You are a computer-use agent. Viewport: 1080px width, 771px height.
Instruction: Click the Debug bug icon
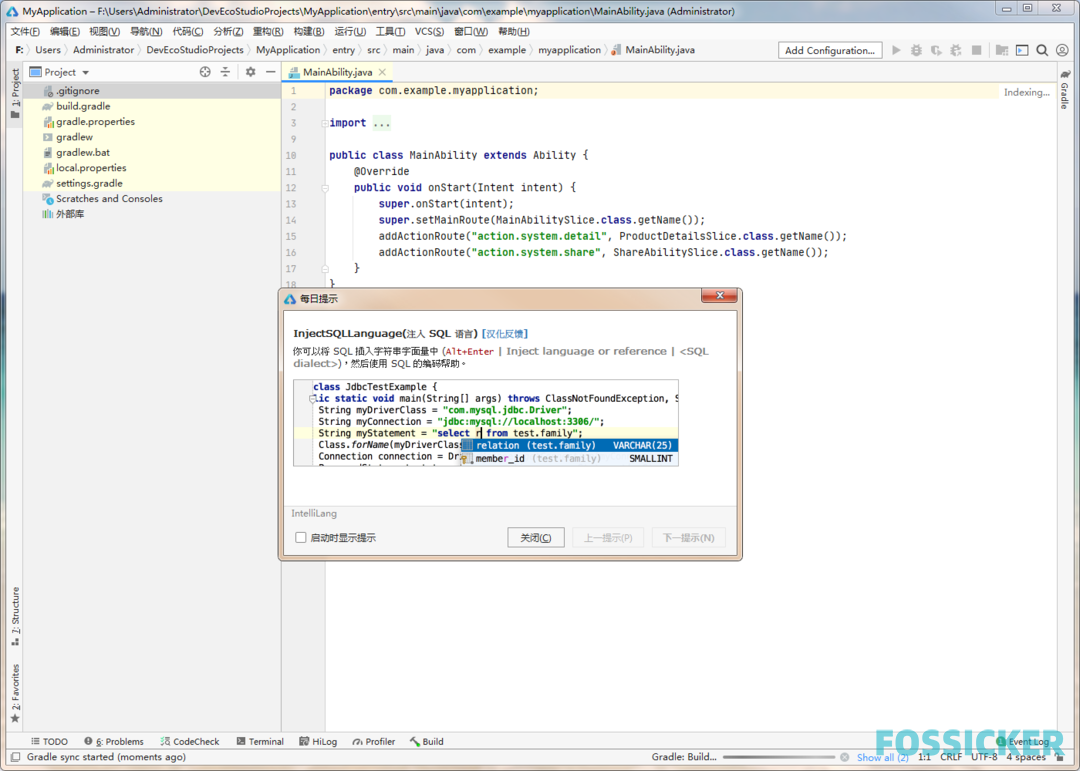[x=916, y=50]
